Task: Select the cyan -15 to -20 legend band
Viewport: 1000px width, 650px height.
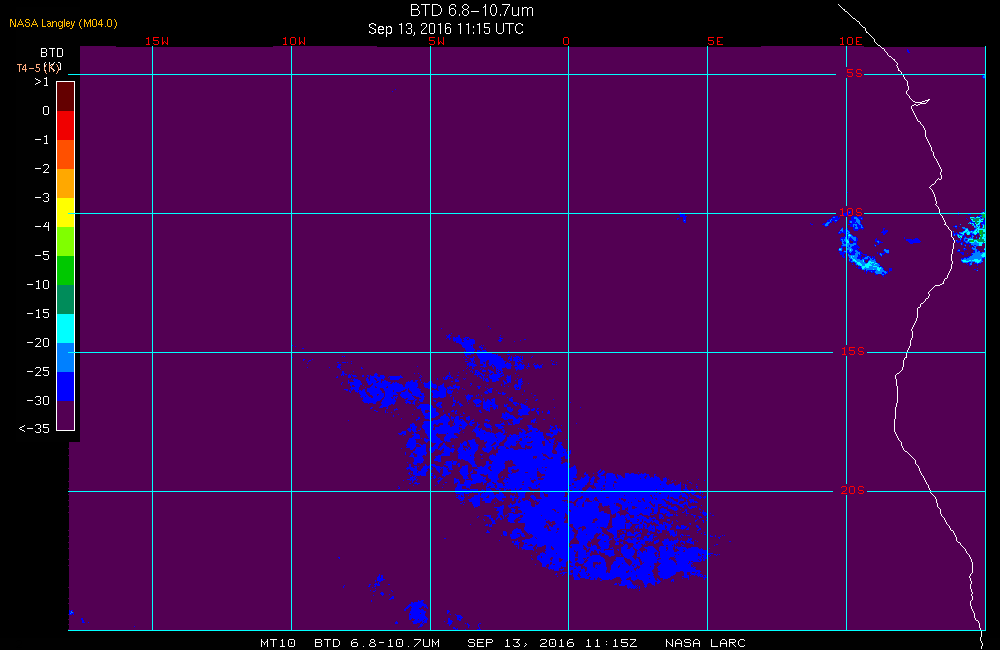Action: (x=66, y=329)
